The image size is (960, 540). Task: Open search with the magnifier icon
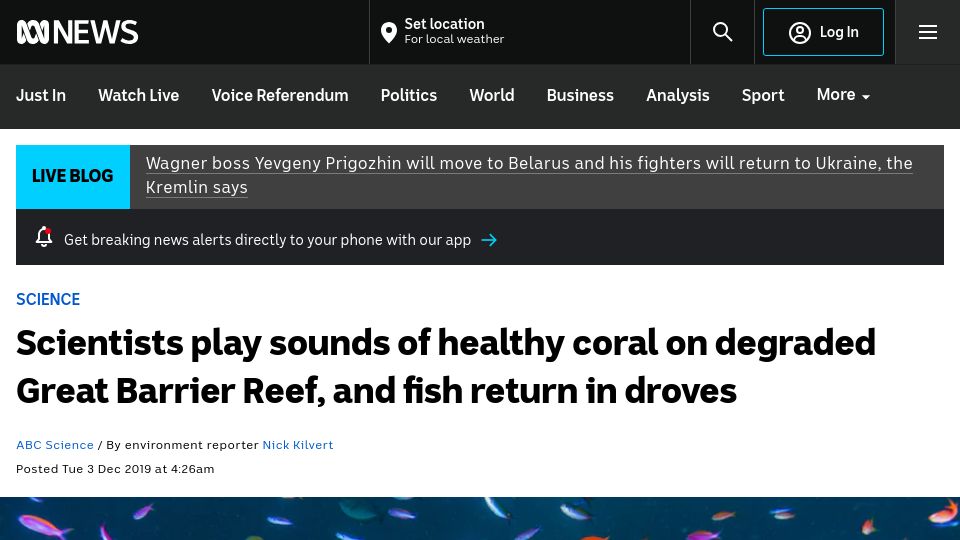coord(722,32)
